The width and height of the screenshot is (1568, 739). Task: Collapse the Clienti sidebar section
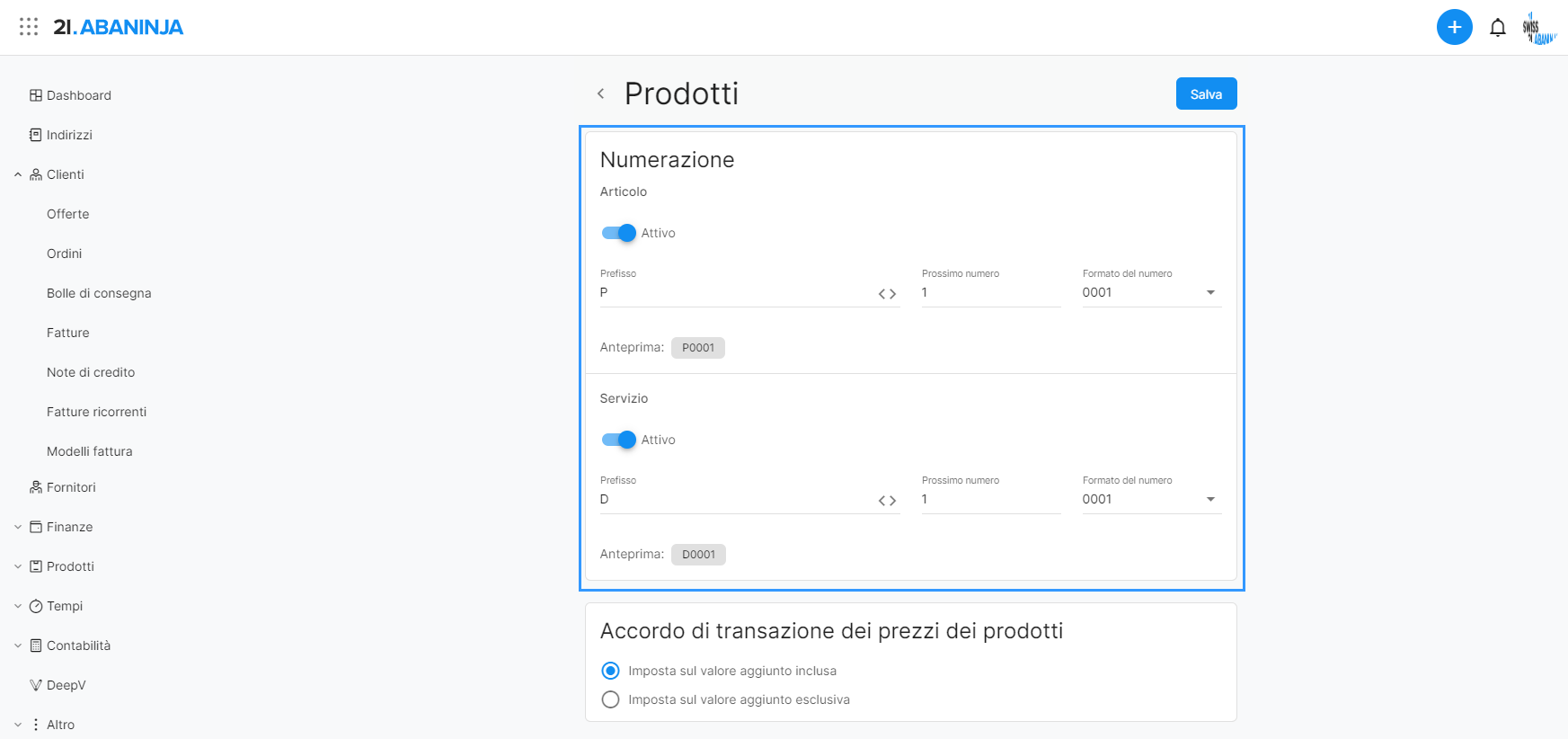[18, 174]
